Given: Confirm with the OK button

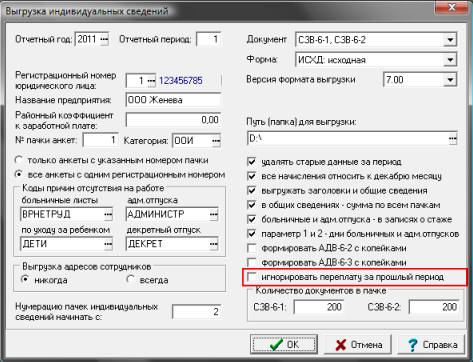Looking at the screenshot, I should pos(284,344).
